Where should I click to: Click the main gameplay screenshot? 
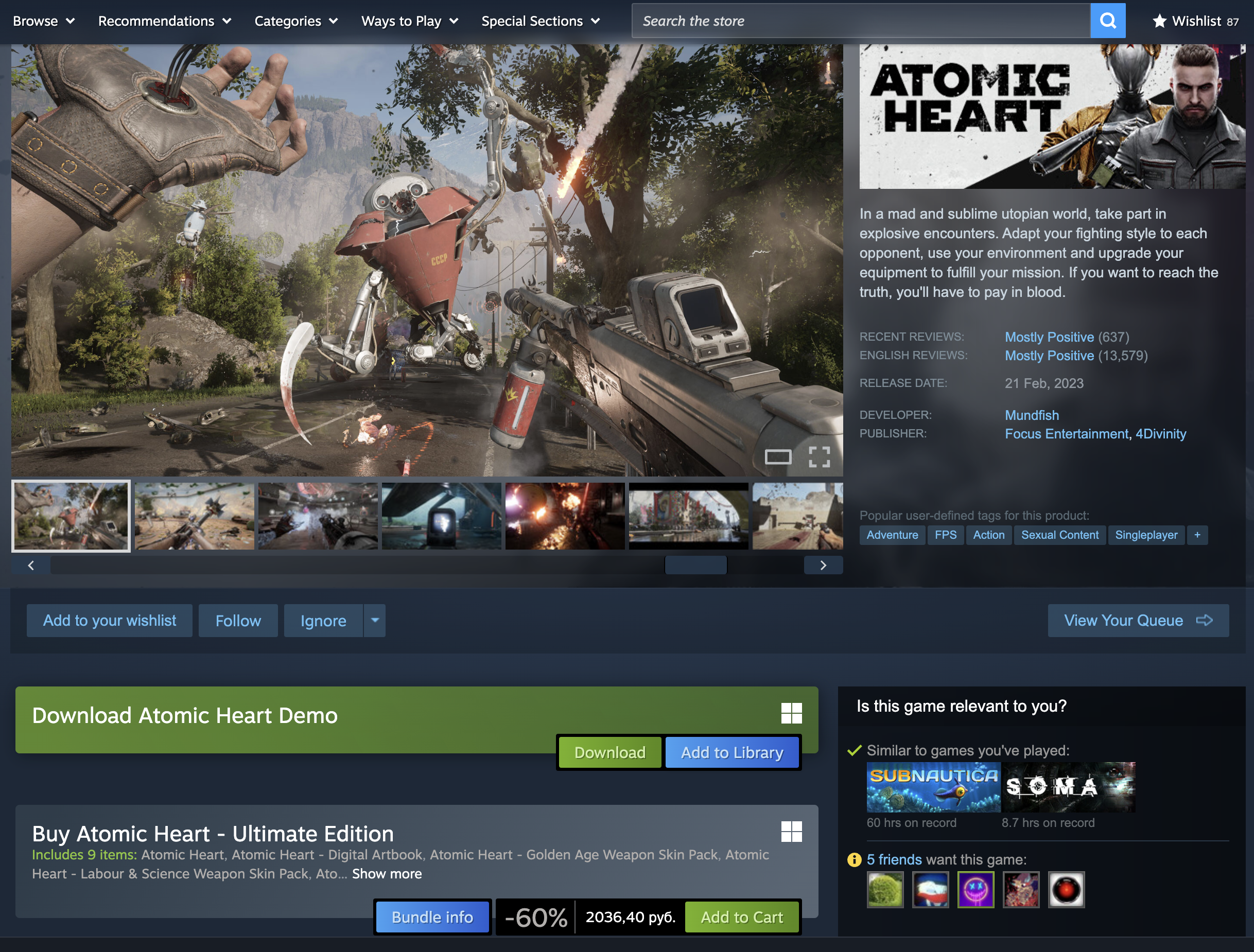tap(427, 260)
